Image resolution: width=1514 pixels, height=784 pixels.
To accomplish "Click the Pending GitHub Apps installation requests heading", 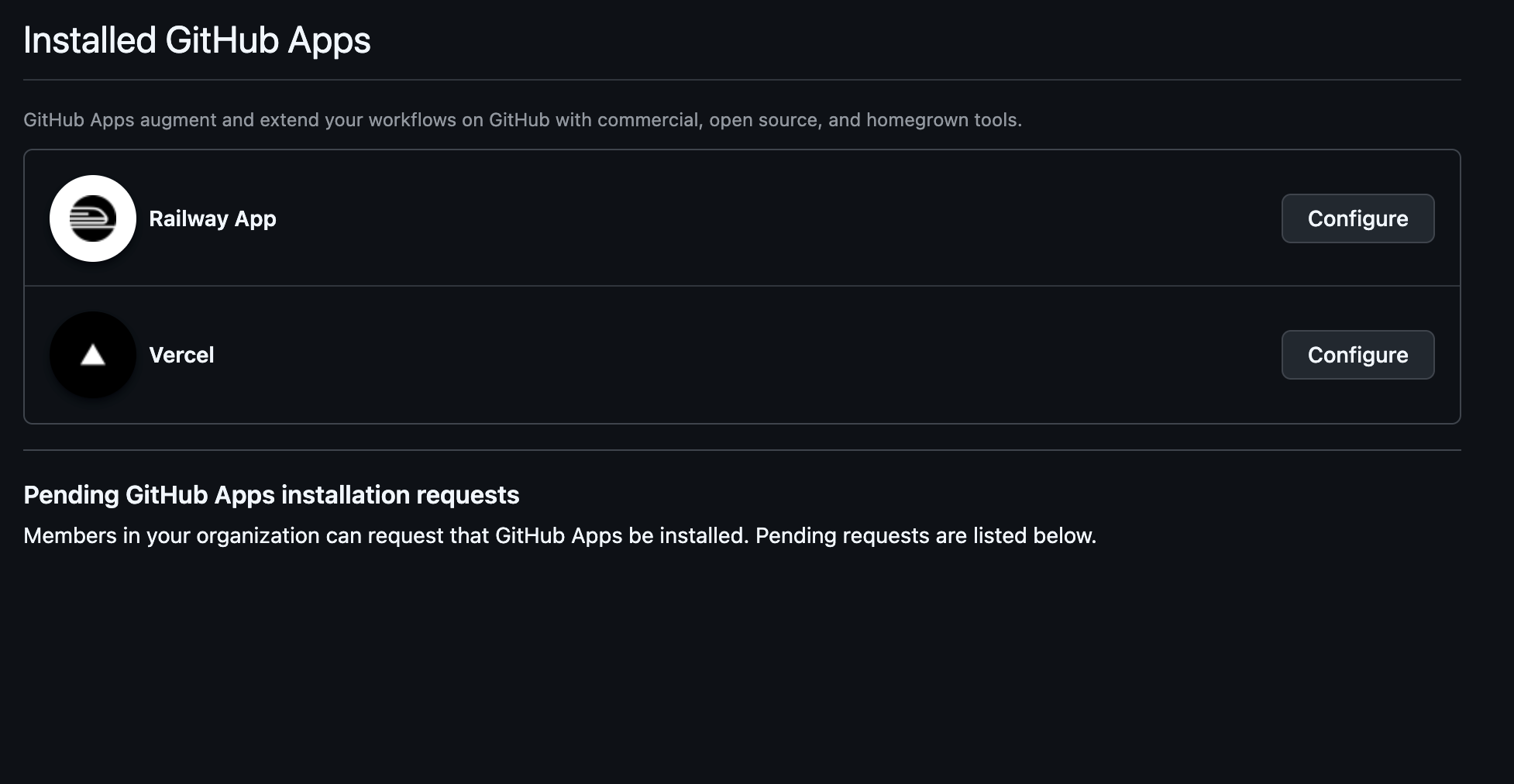I will [272, 495].
